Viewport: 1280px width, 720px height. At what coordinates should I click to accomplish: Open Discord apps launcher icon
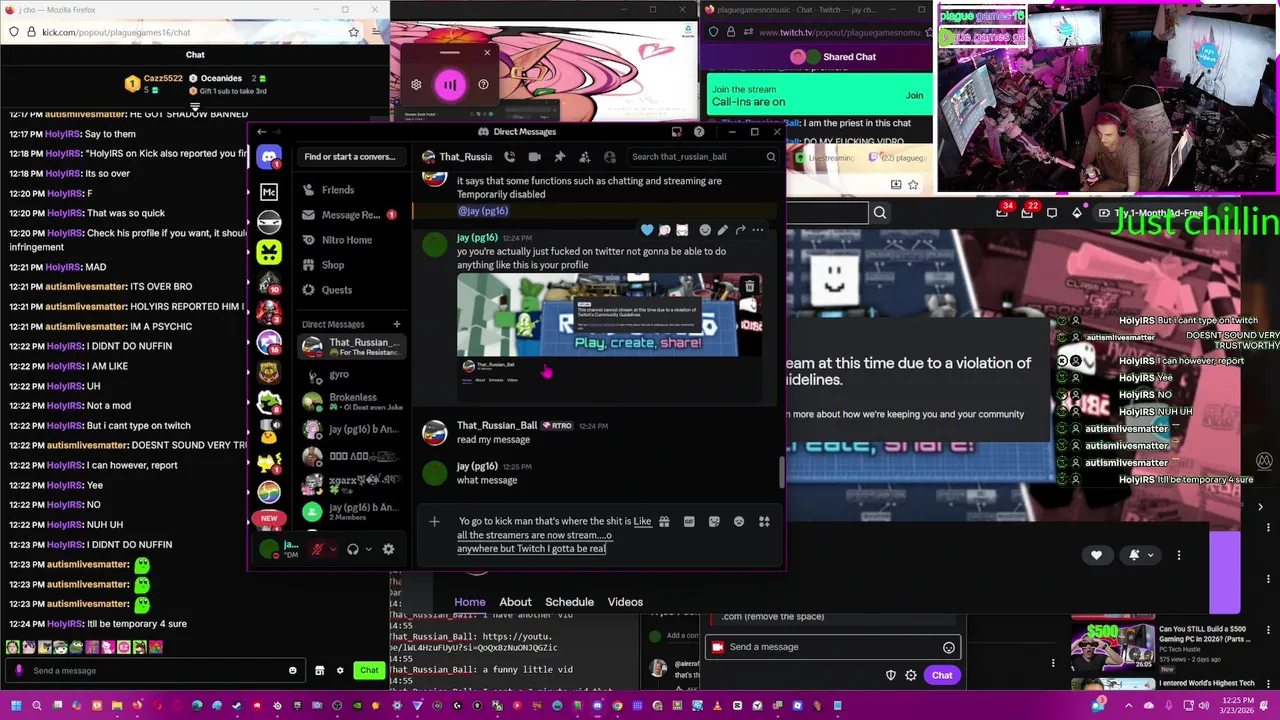point(764,521)
